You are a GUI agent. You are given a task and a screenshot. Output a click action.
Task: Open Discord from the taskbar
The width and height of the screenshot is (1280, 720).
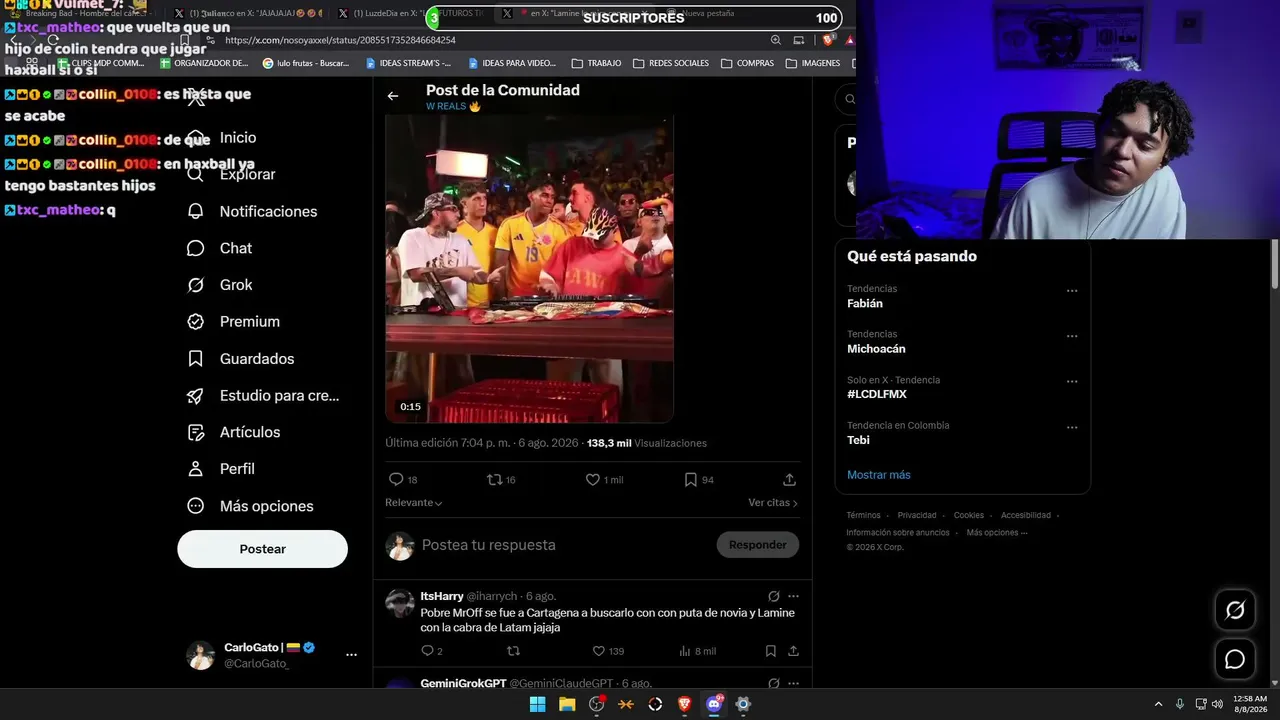pyautogui.click(x=714, y=704)
